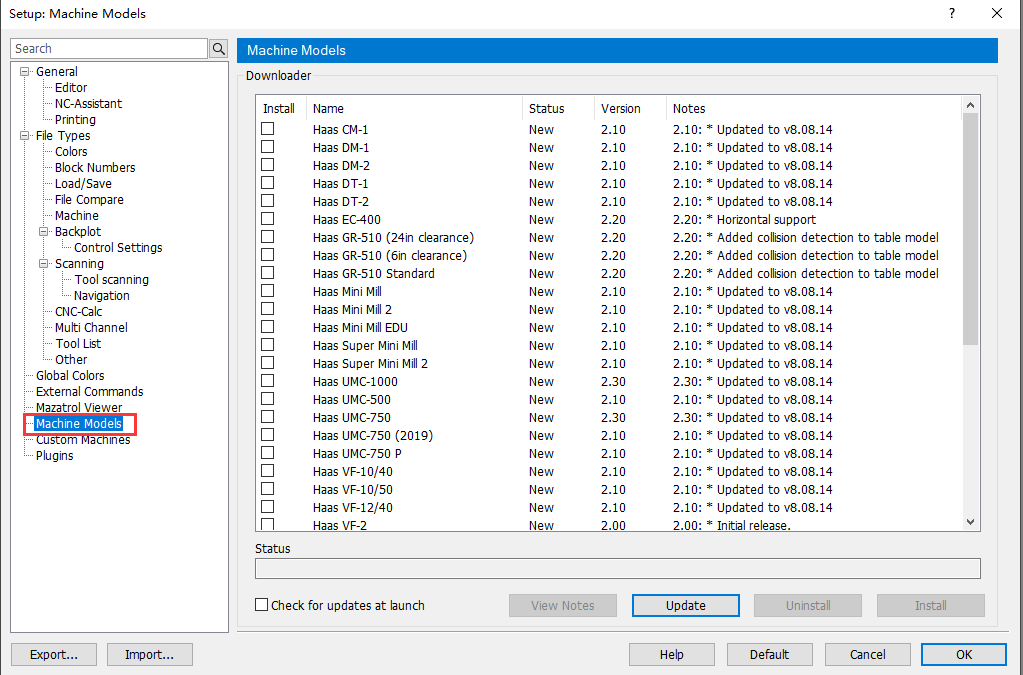This screenshot has width=1023, height=675.
Task: Click 'Horizontal support' note text
Action: [x=766, y=219]
